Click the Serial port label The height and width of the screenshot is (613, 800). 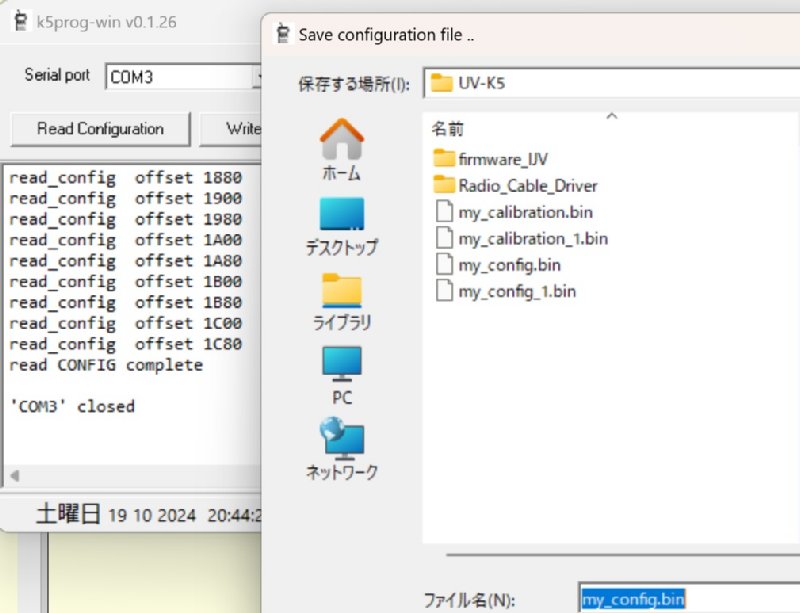click(57, 75)
